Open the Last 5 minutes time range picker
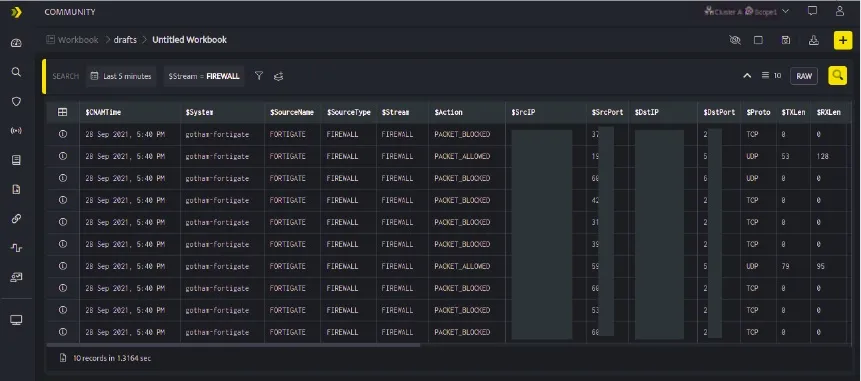This screenshot has width=861, height=381. (121, 76)
